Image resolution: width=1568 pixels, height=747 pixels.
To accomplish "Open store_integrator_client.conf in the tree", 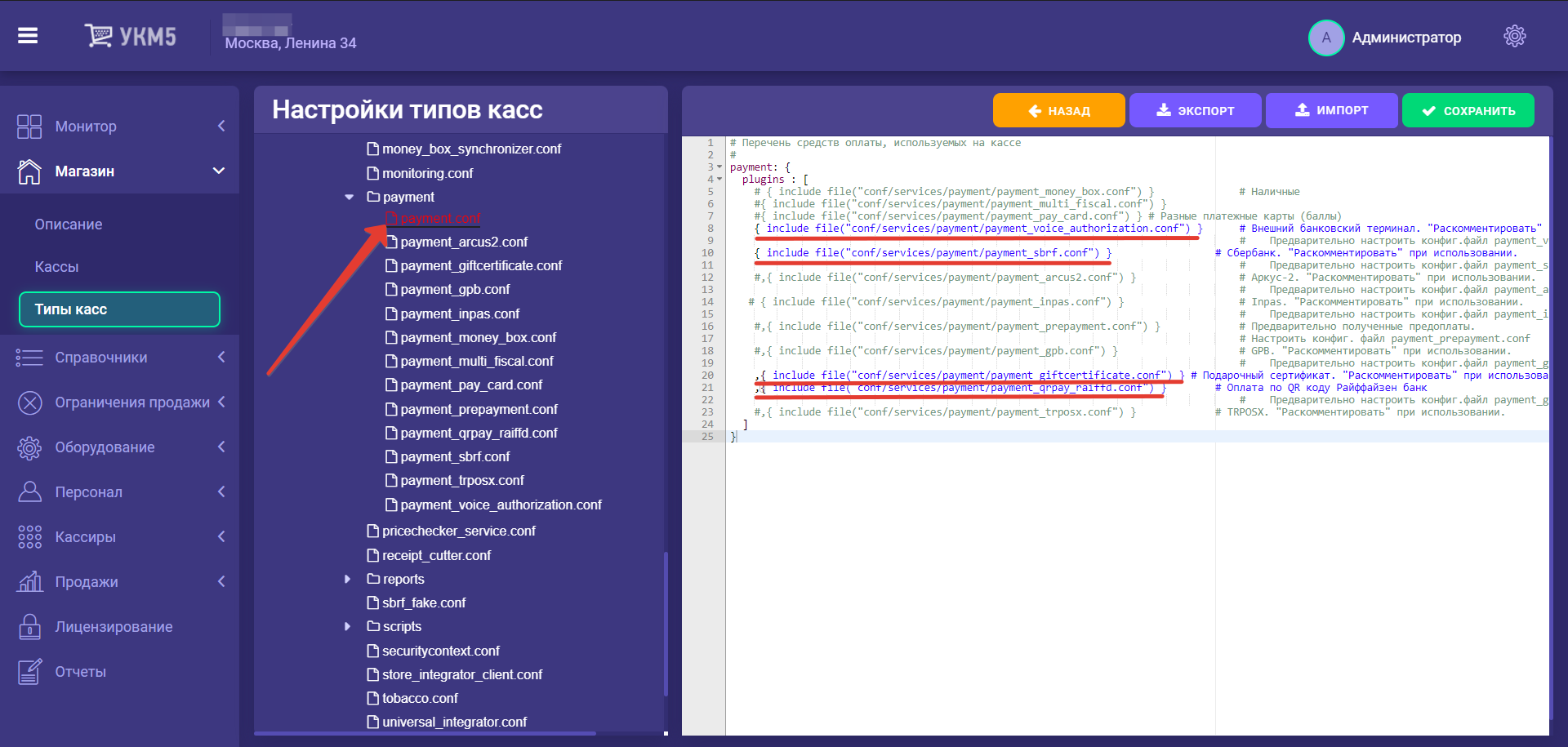I will tap(462, 674).
